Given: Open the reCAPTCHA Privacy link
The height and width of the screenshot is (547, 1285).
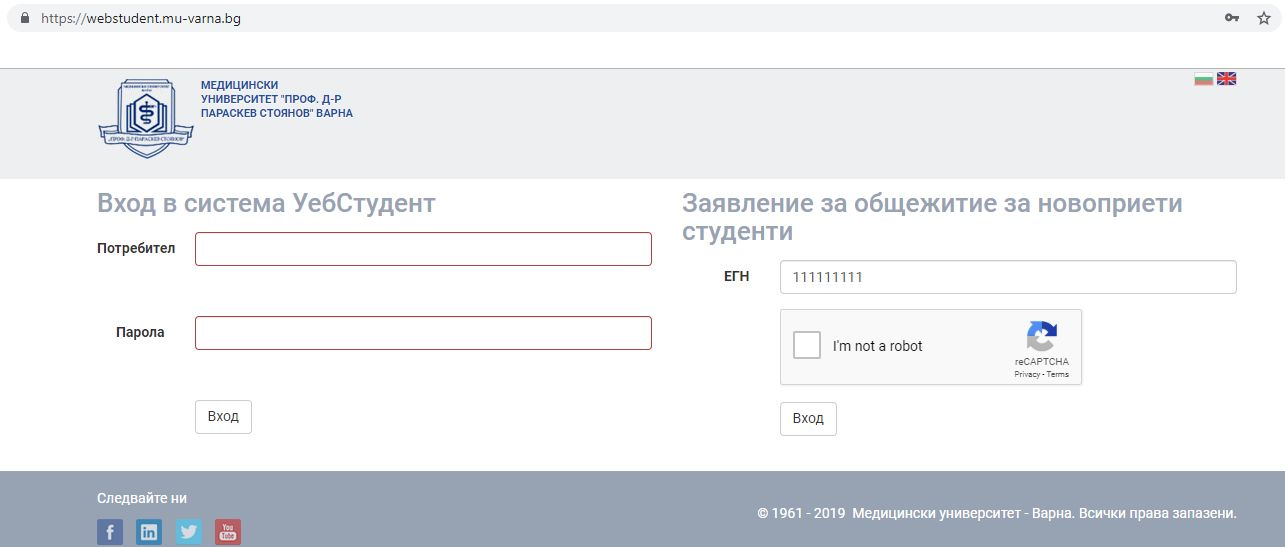Looking at the screenshot, I should [x=1027, y=375].
